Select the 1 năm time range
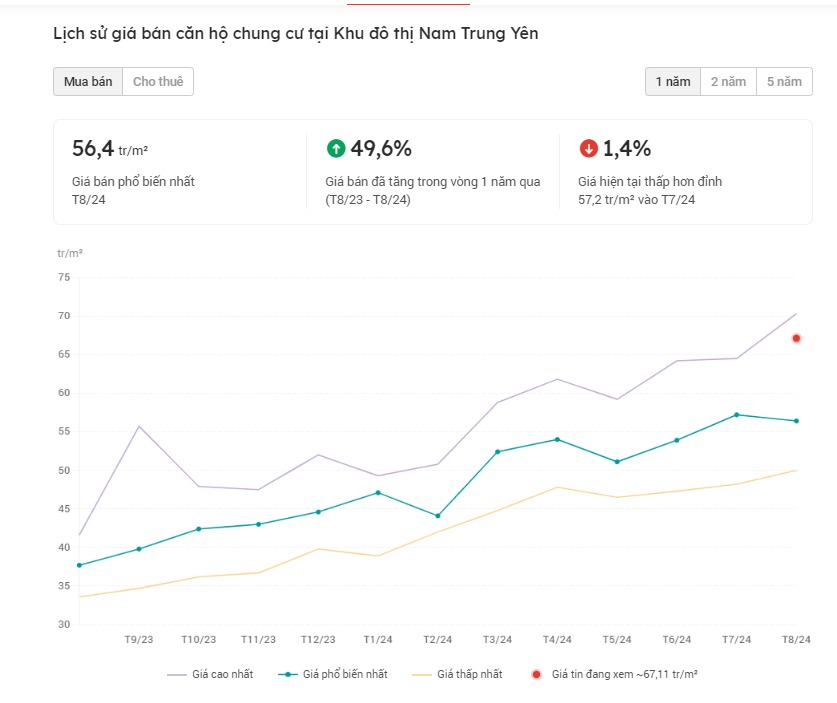This screenshot has height=703, width=837. 672,82
